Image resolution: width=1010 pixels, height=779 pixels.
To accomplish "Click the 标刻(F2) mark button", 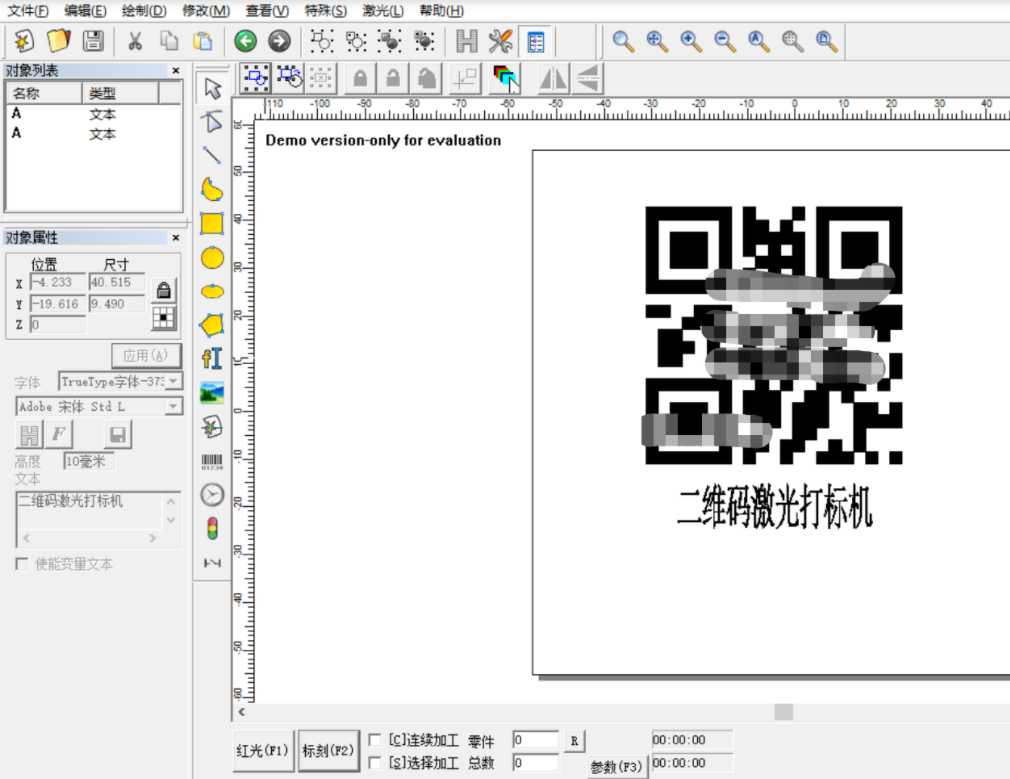I will [x=329, y=751].
